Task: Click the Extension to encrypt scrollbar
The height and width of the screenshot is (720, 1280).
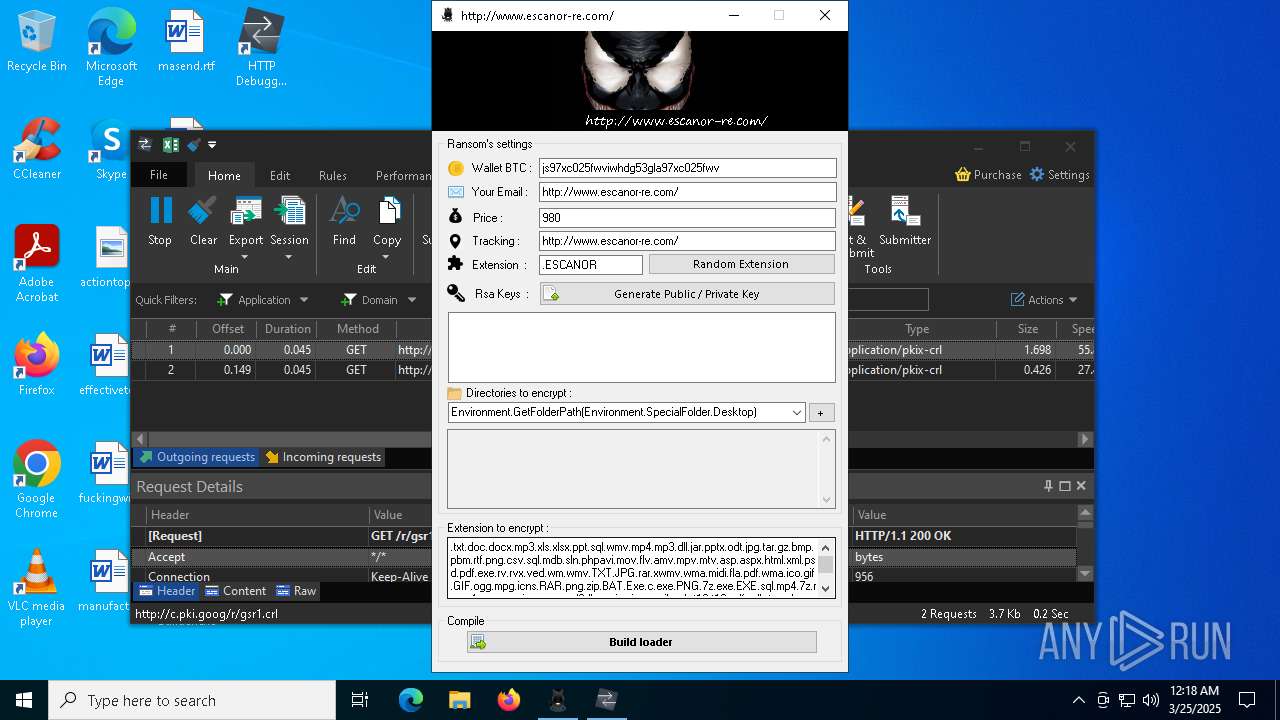Action: (x=826, y=568)
